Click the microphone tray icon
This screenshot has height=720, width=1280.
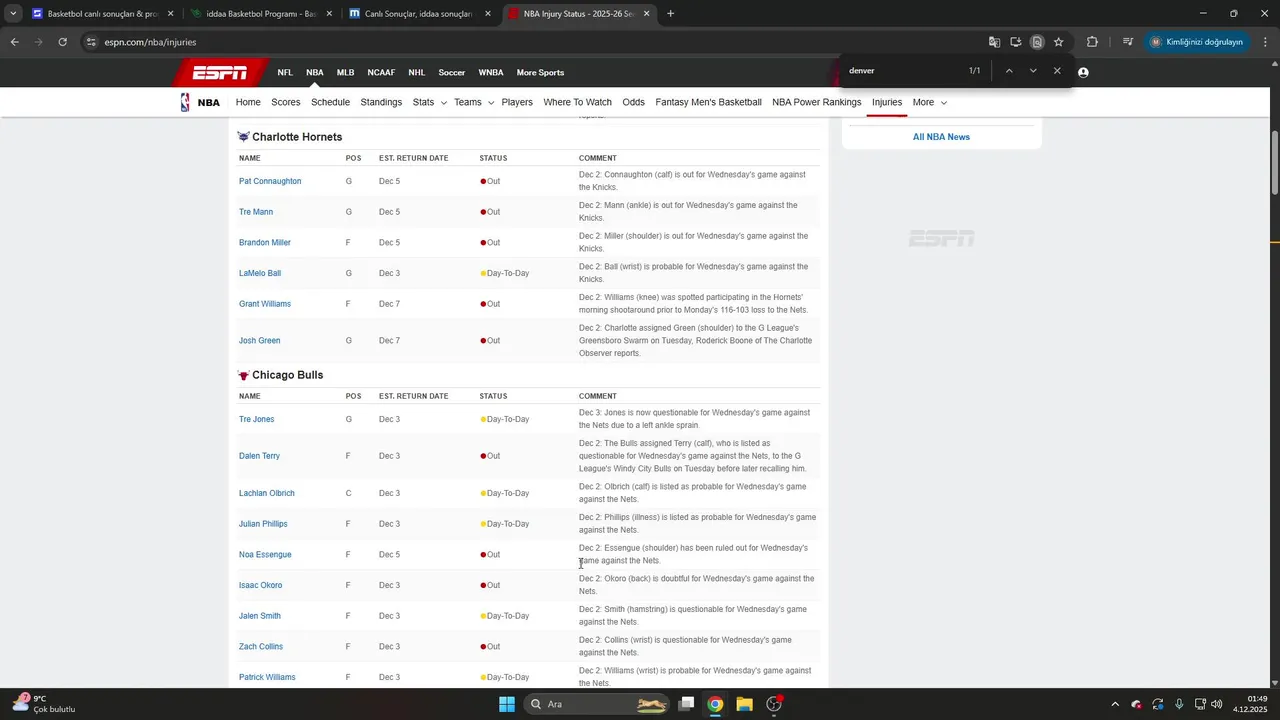(x=1179, y=704)
